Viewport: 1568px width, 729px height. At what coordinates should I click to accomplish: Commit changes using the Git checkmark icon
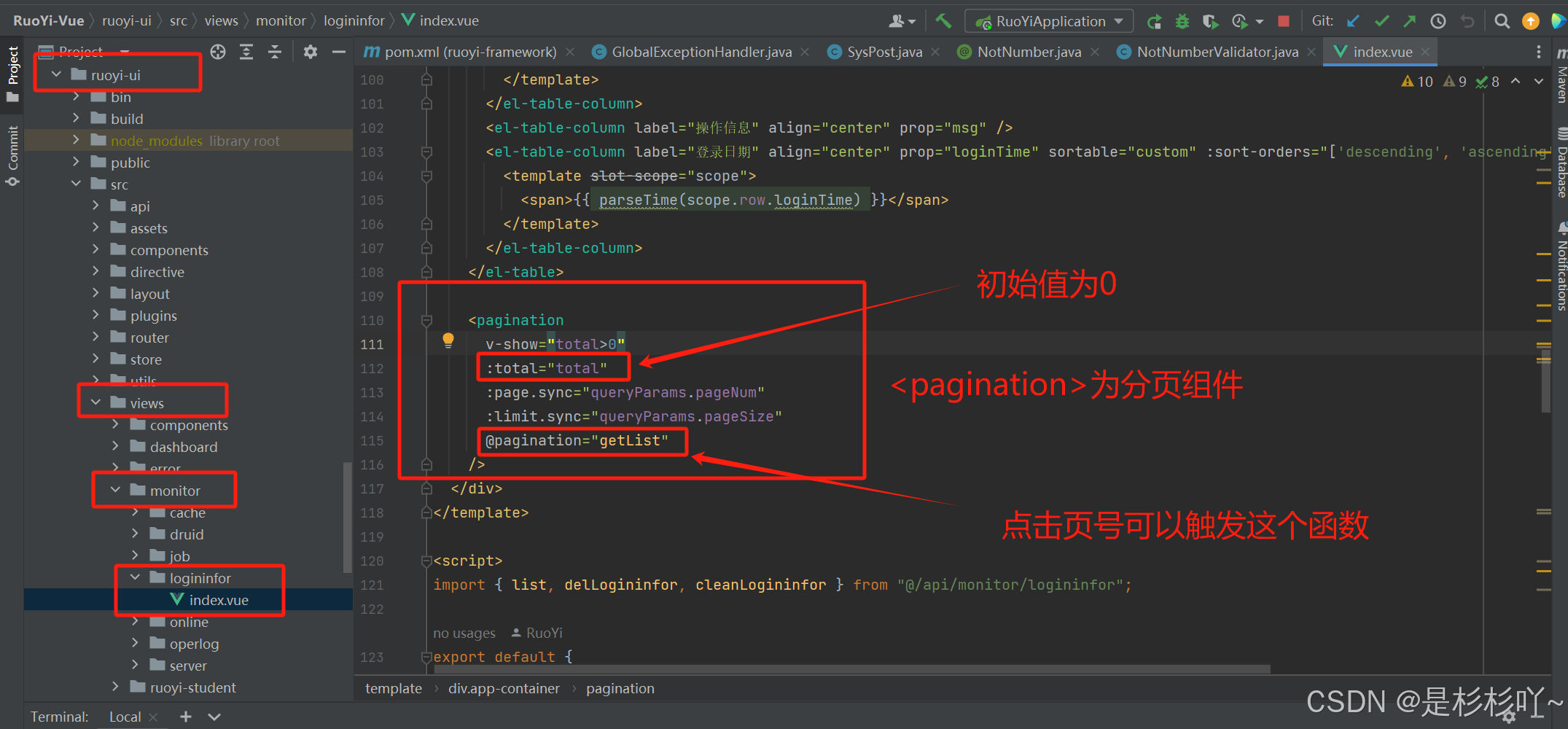point(1381,20)
